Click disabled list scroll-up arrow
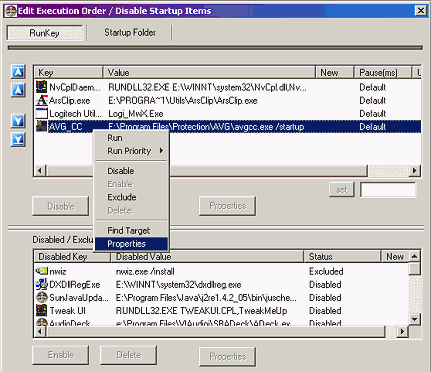This screenshot has width=431, height=372. [414, 256]
